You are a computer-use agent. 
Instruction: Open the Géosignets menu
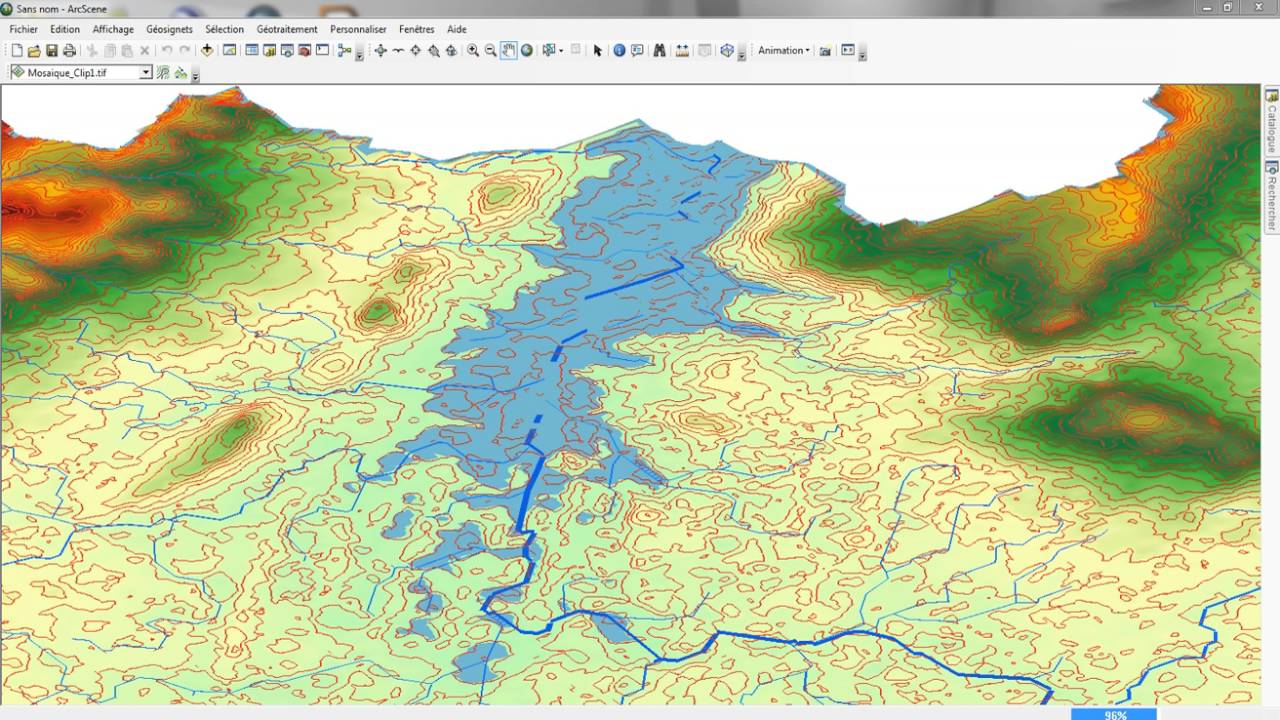169,29
